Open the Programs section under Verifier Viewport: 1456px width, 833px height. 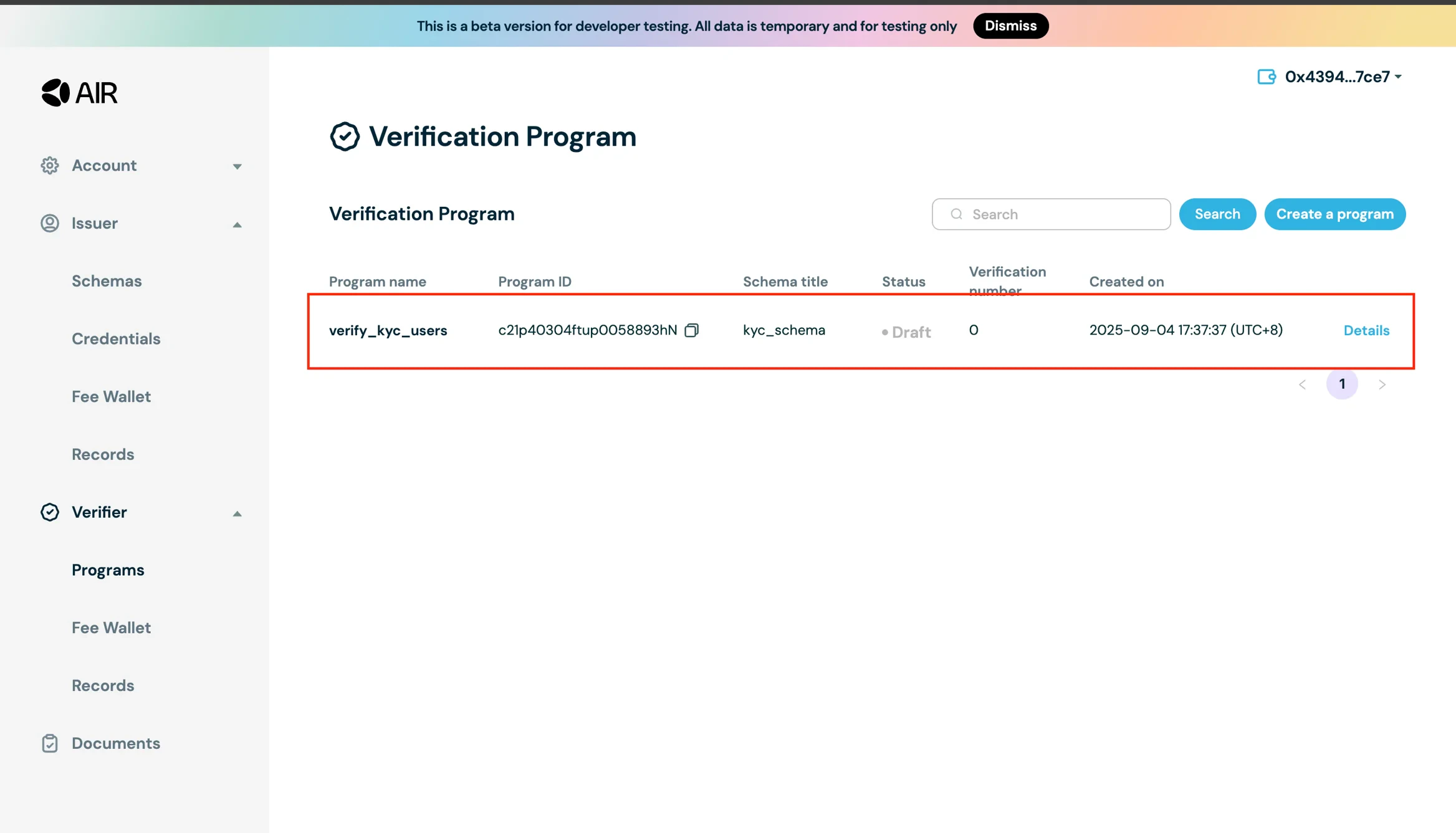pos(107,569)
